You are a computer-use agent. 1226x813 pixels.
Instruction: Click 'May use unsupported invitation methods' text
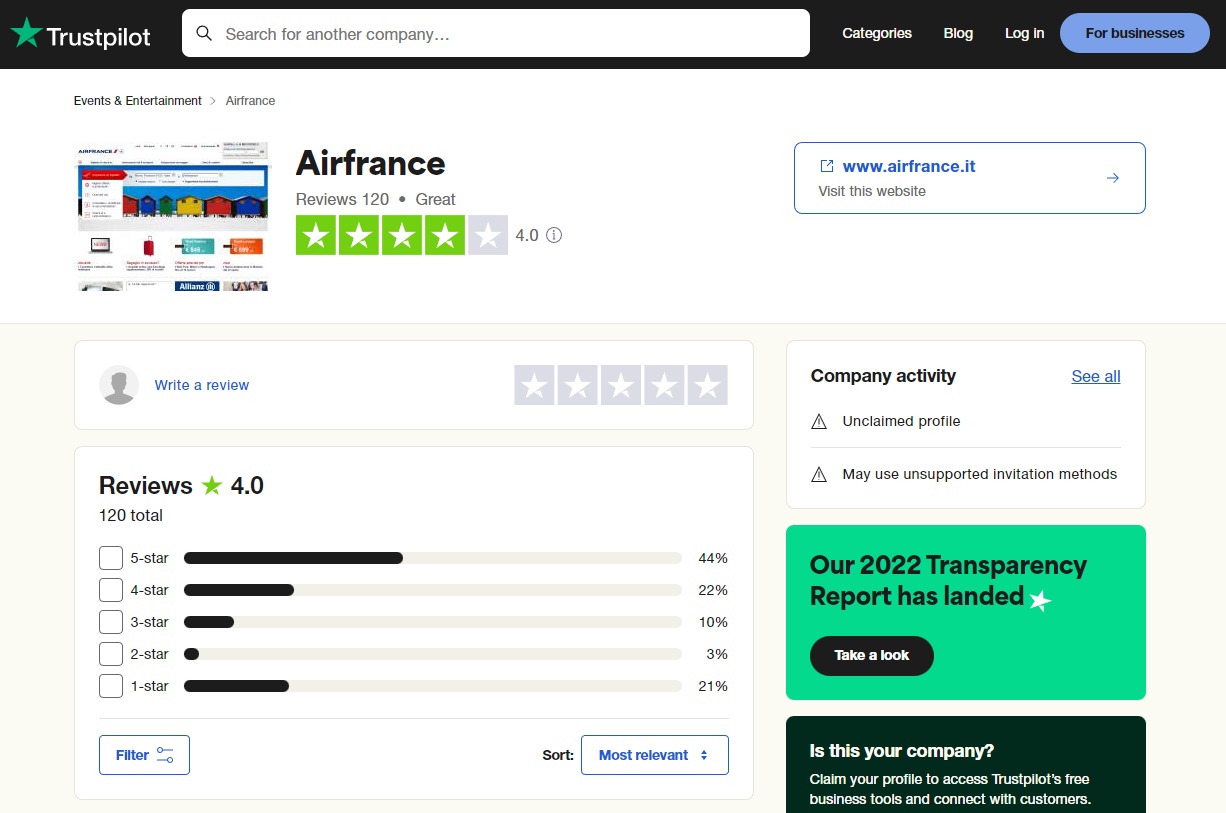tap(980, 474)
